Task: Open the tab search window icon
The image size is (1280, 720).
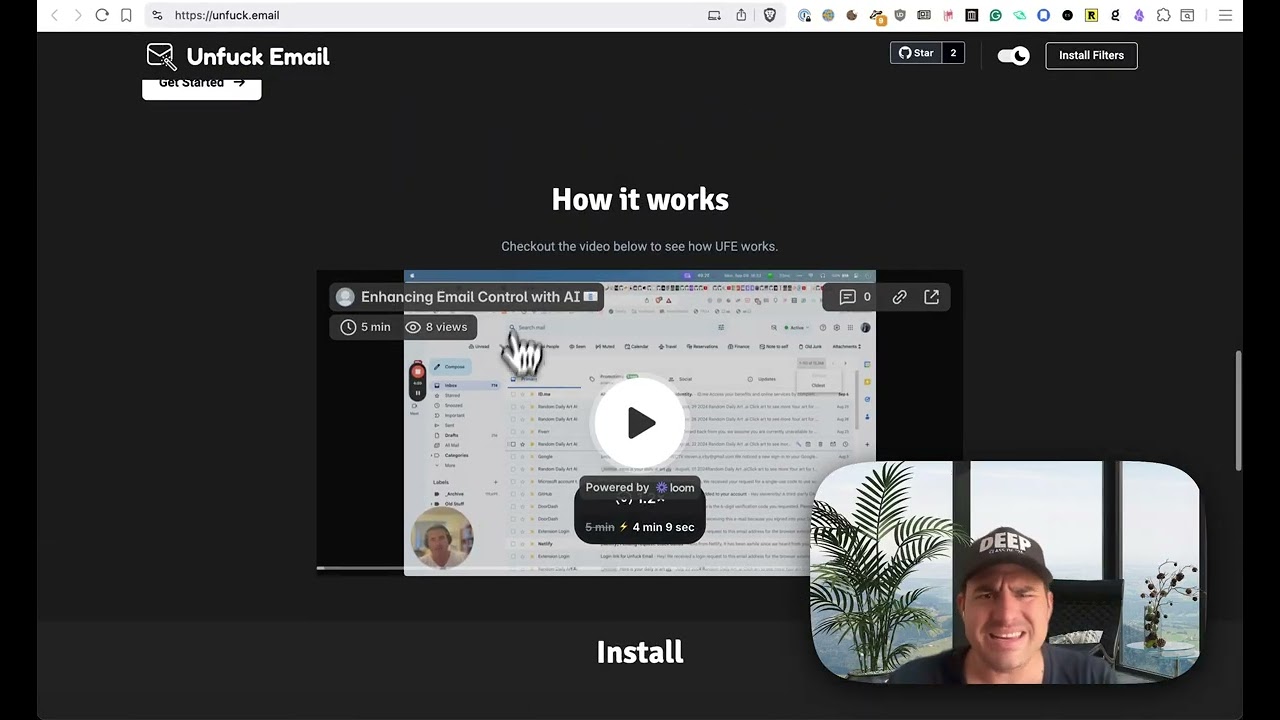Action: (1187, 15)
